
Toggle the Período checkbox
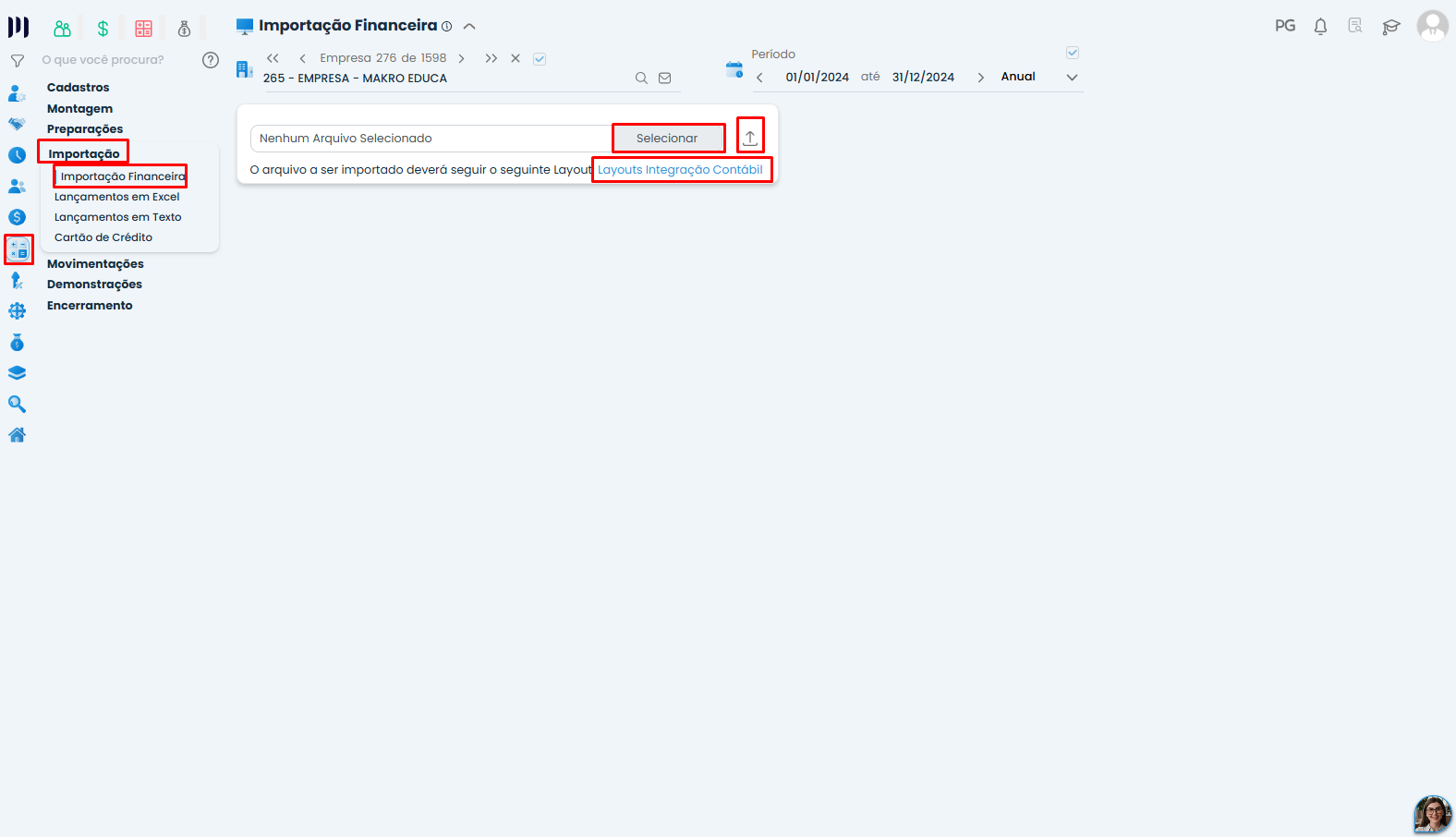[1073, 53]
